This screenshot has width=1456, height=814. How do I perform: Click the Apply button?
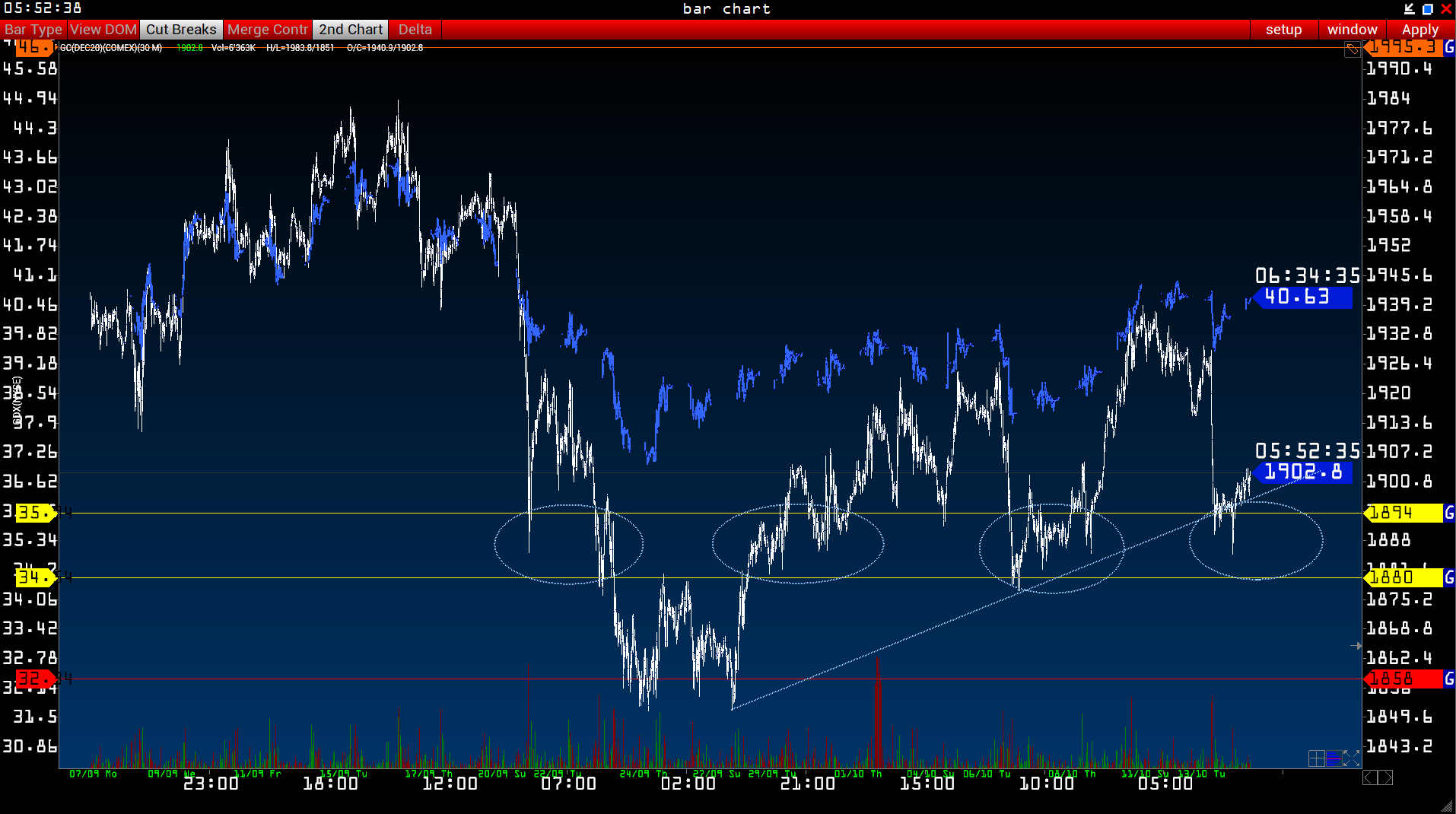[1419, 30]
